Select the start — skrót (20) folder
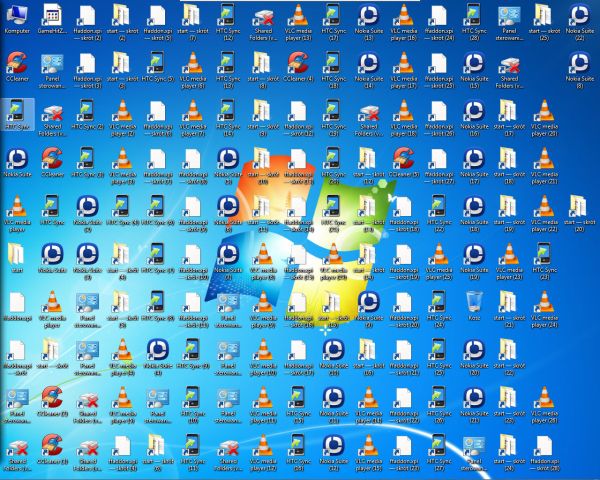The width and height of the screenshot is (600, 480). 580,214
